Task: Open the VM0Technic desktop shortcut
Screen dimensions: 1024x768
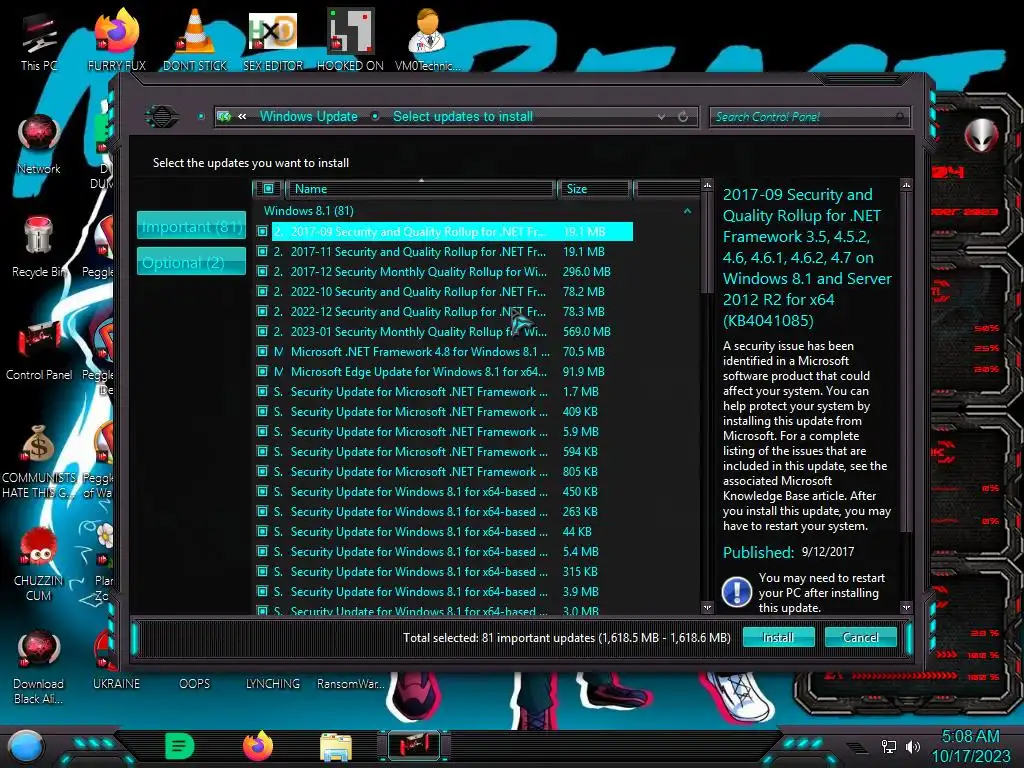Action: pos(427,41)
